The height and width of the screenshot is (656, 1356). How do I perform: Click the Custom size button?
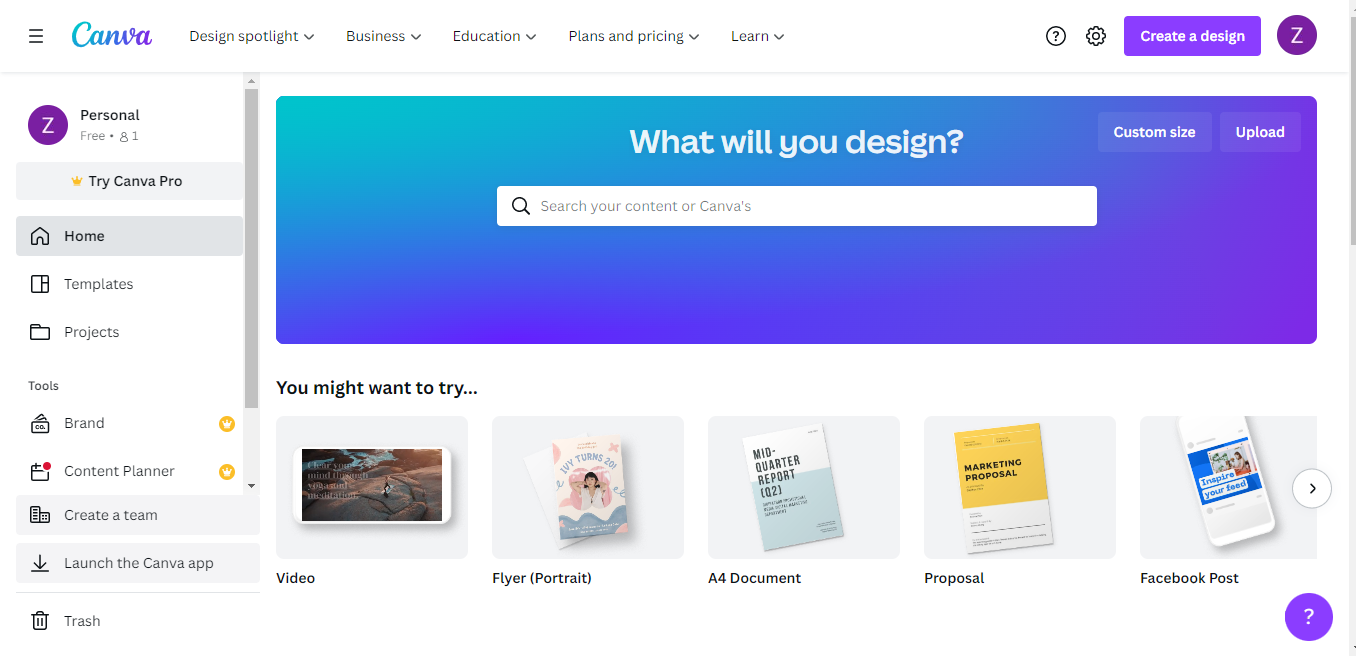1154,132
